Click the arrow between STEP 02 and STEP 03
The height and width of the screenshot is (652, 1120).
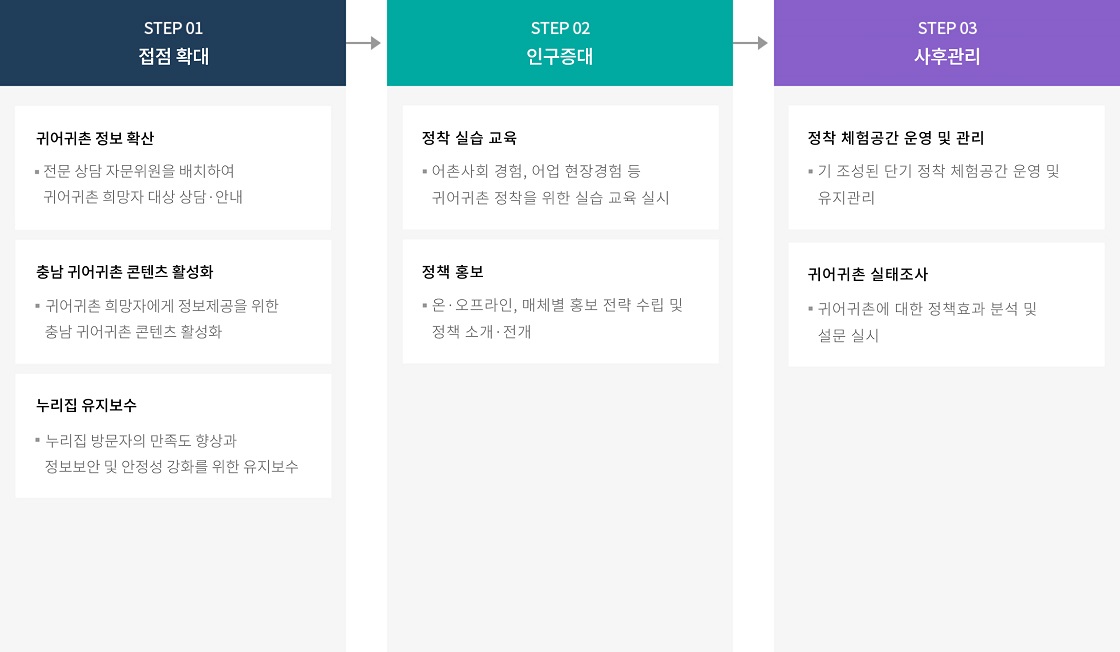pos(752,43)
